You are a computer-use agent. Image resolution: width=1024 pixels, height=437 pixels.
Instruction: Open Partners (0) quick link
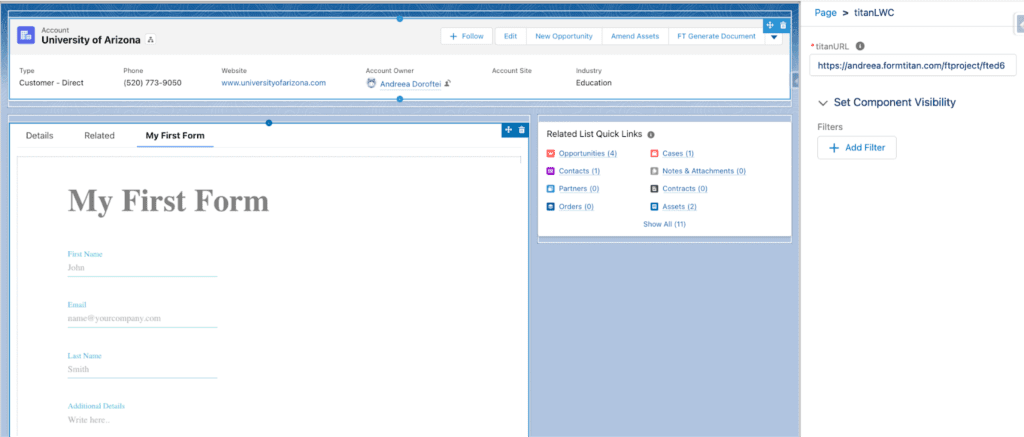(x=579, y=189)
